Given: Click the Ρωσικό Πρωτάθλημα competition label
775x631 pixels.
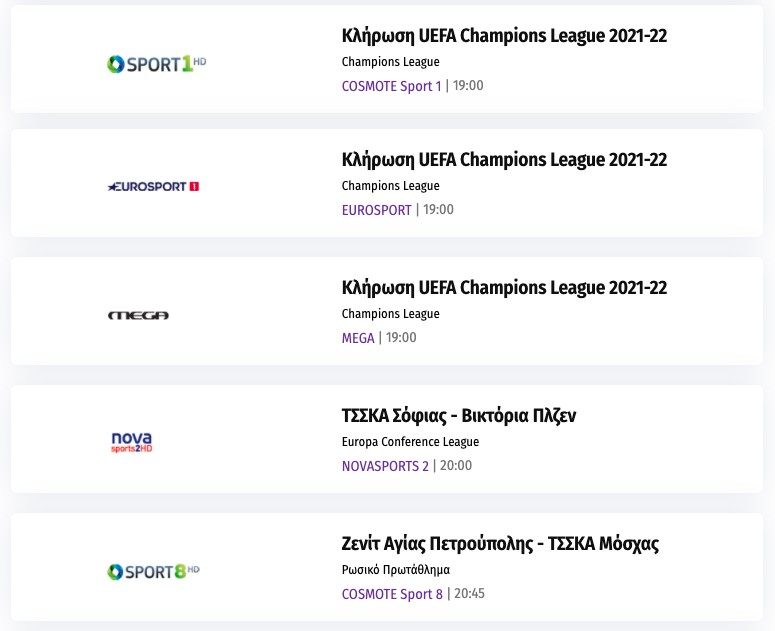Looking at the screenshot, I should pyautogui.click(x=396, y=570).
